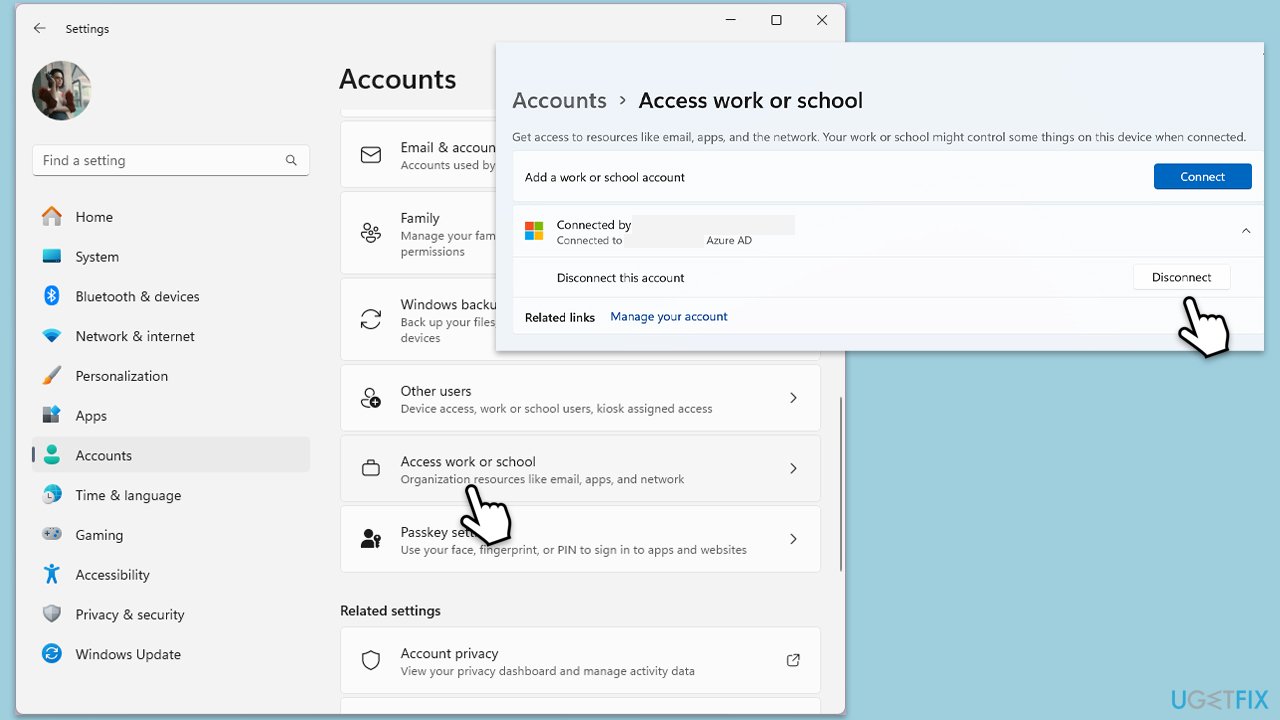Open the user profile picture
This screenshot has width=1280, height=720.
point(62,91)
